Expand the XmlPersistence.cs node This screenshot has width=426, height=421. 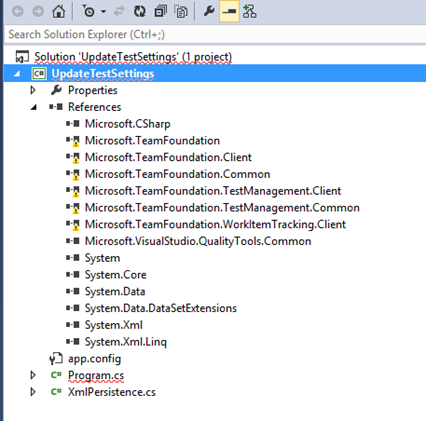point(33,392)
